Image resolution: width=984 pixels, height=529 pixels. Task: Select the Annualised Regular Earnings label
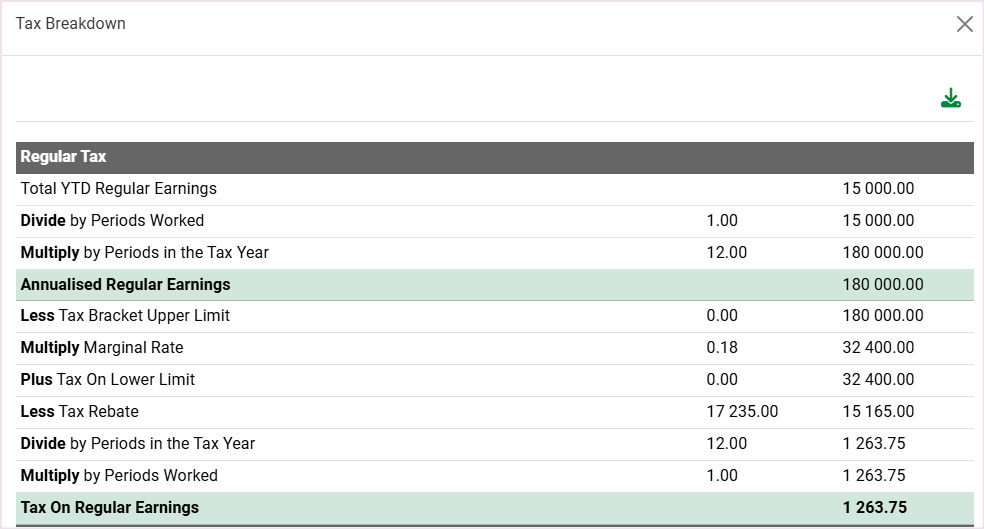[126, 284]
